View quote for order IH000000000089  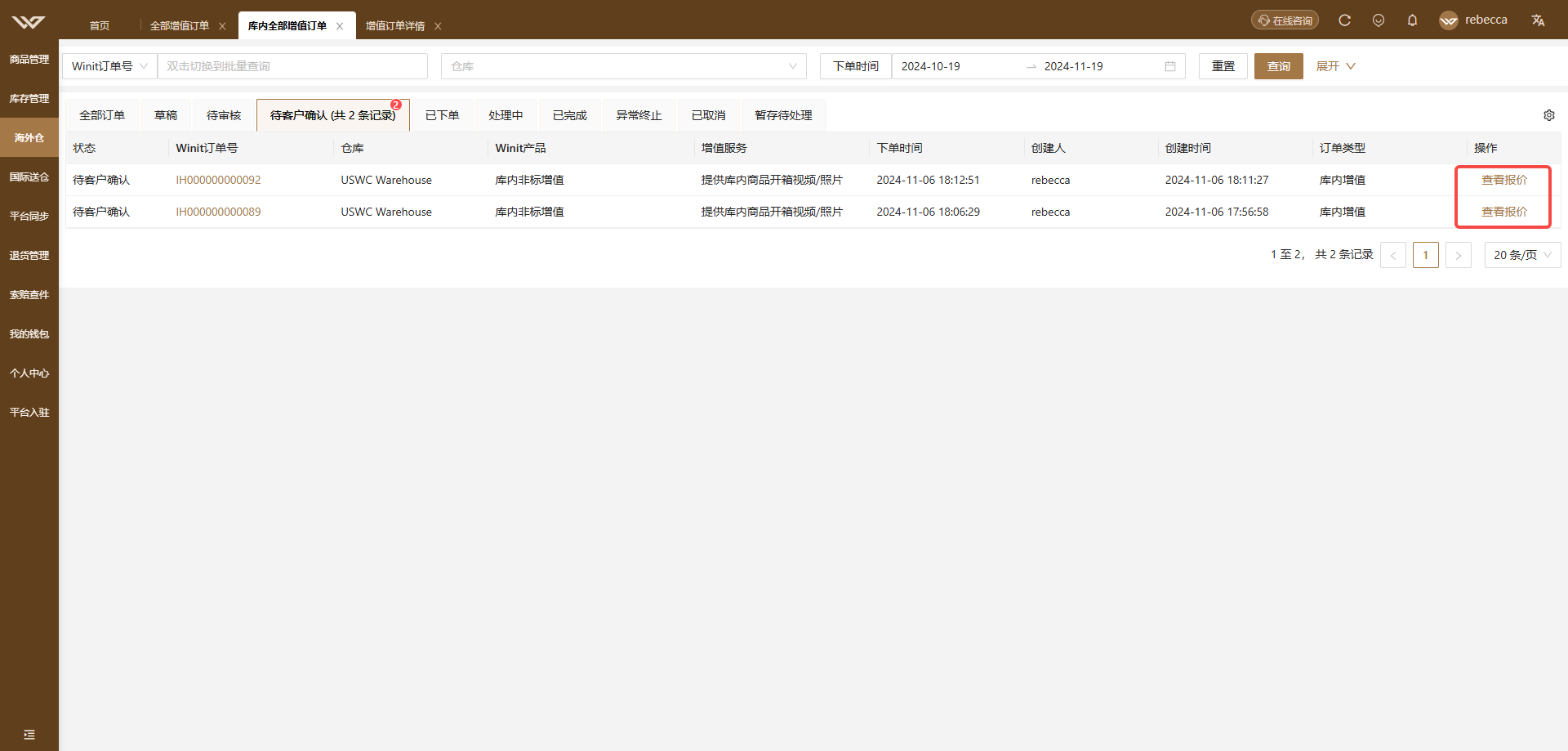[x=1503, y=212]
